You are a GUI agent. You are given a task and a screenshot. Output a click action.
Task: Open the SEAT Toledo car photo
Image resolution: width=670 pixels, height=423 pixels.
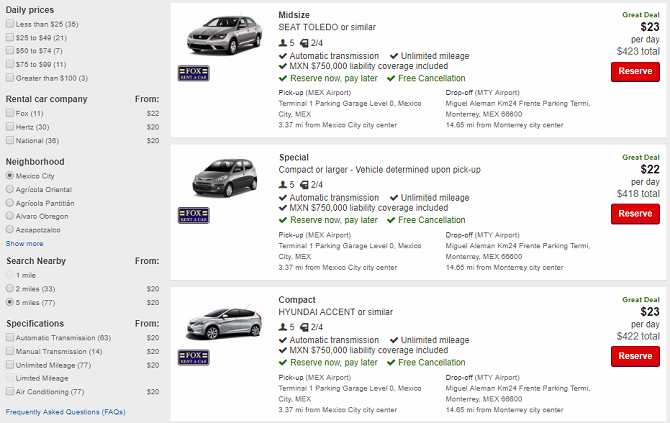coord(217,35)
